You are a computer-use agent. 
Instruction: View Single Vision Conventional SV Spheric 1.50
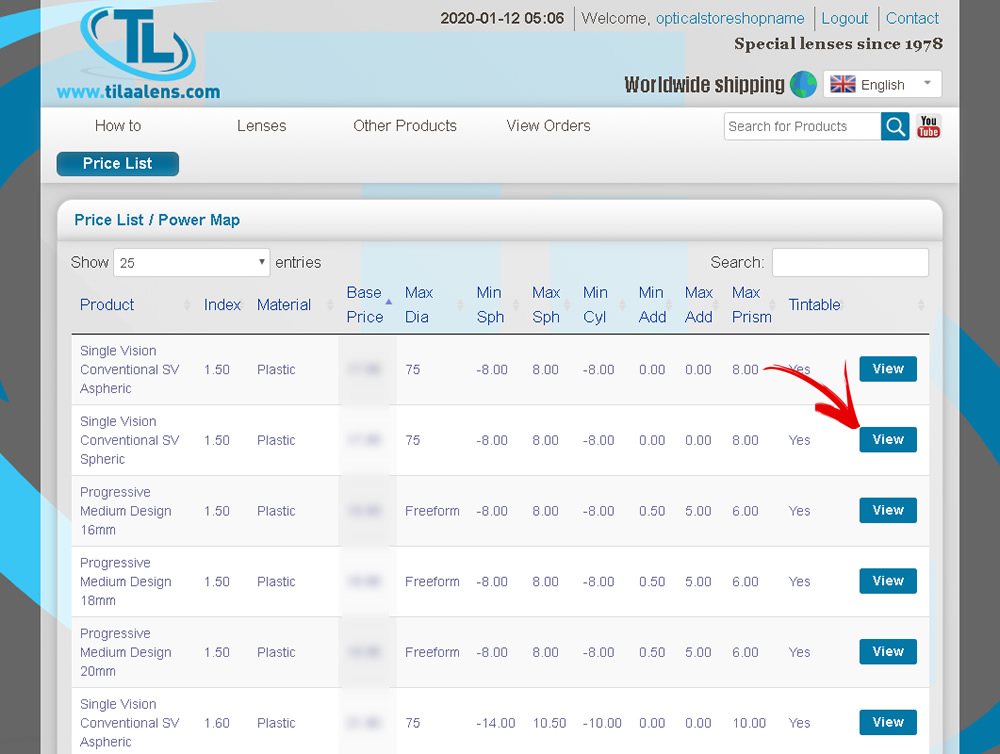coord(888,440)
